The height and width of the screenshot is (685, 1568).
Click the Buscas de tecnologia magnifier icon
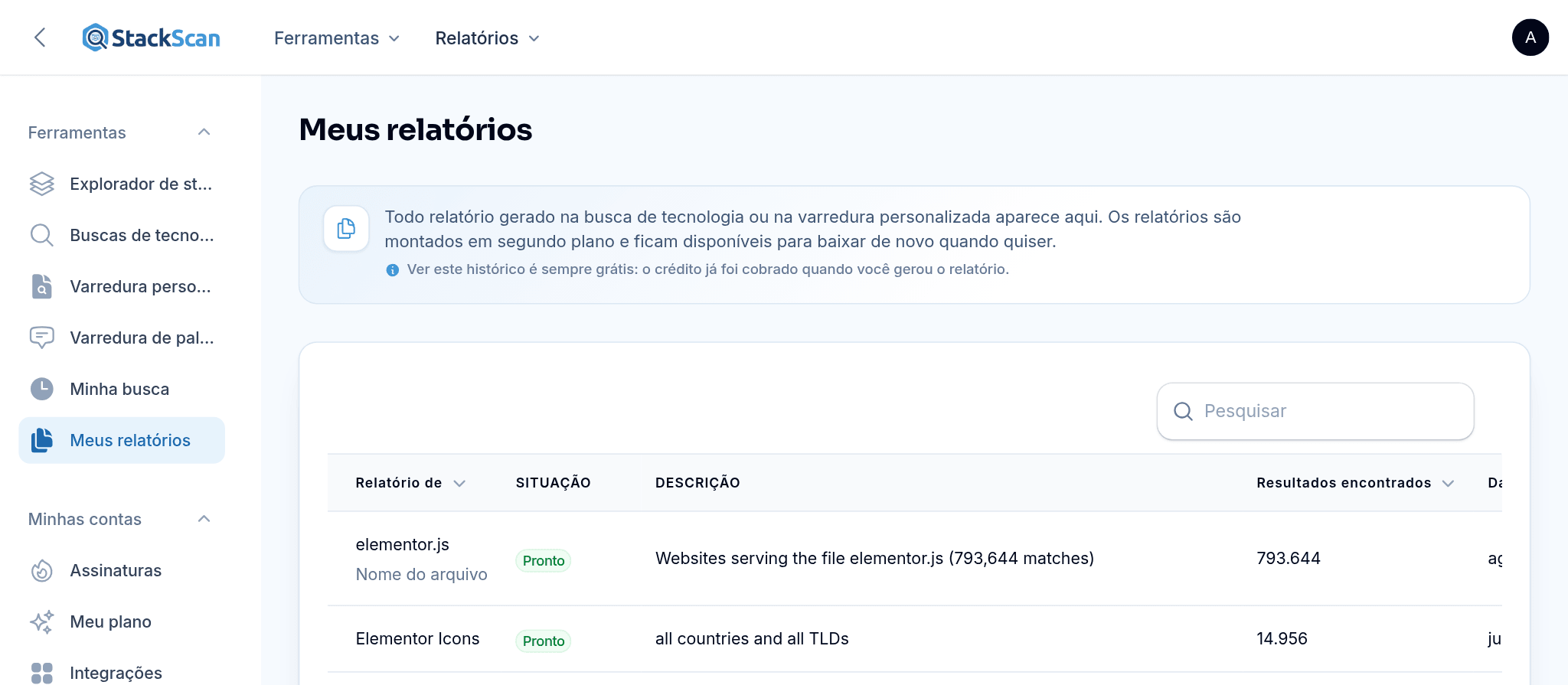42,235
